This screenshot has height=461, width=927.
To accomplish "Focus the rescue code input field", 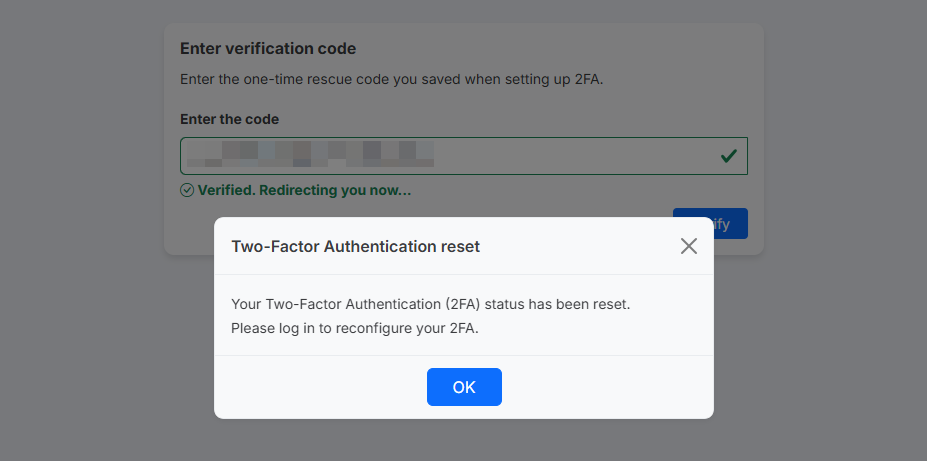I will point(464,156).
